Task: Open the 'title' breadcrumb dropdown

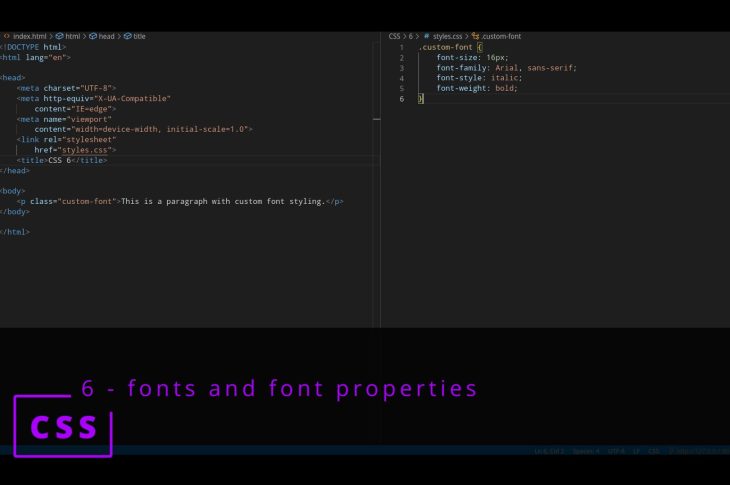Action: 139,36
